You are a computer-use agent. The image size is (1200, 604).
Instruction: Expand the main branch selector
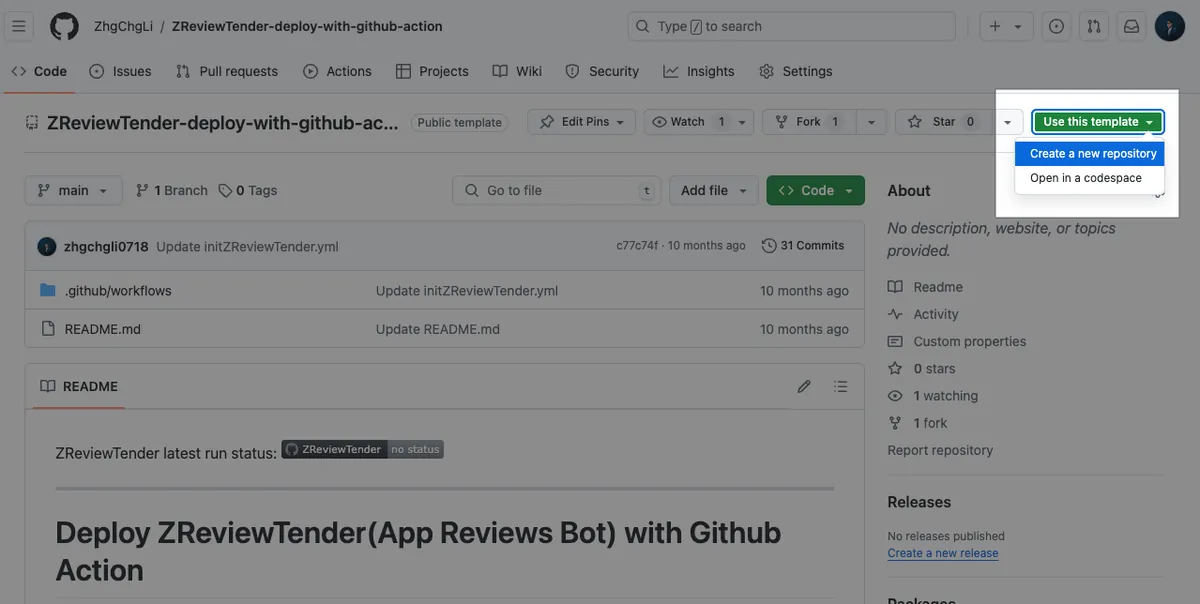tap(73, 189)
